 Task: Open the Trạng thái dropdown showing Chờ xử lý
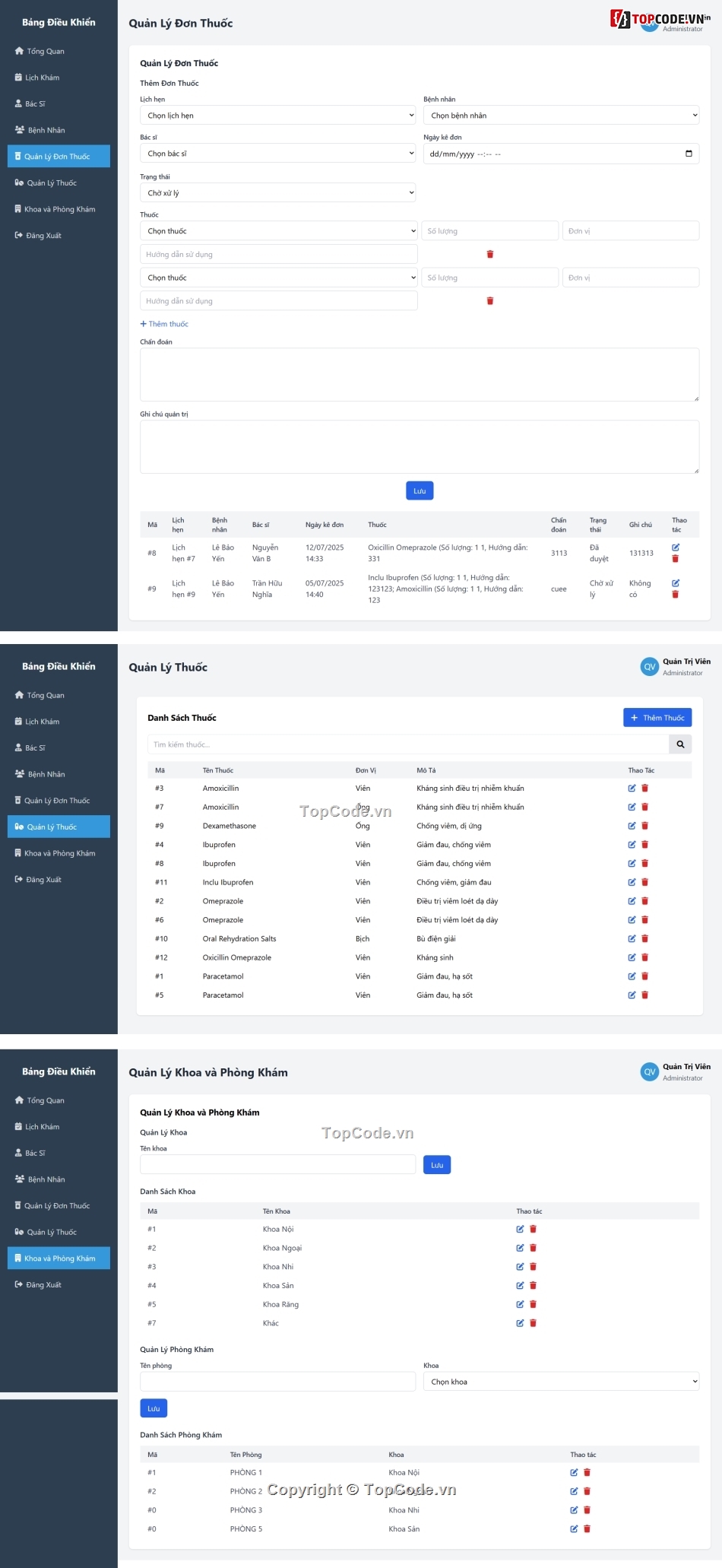coord(278,193)
